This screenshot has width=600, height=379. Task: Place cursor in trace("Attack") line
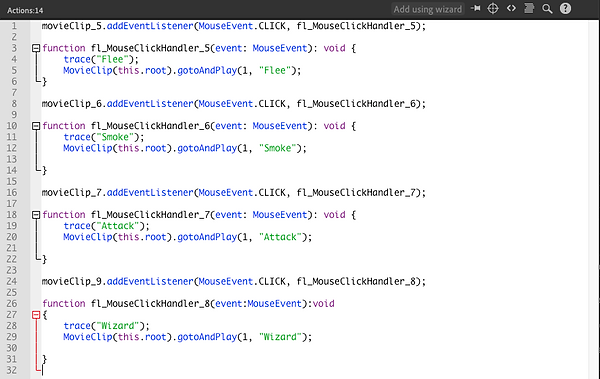tap(106, 226)
